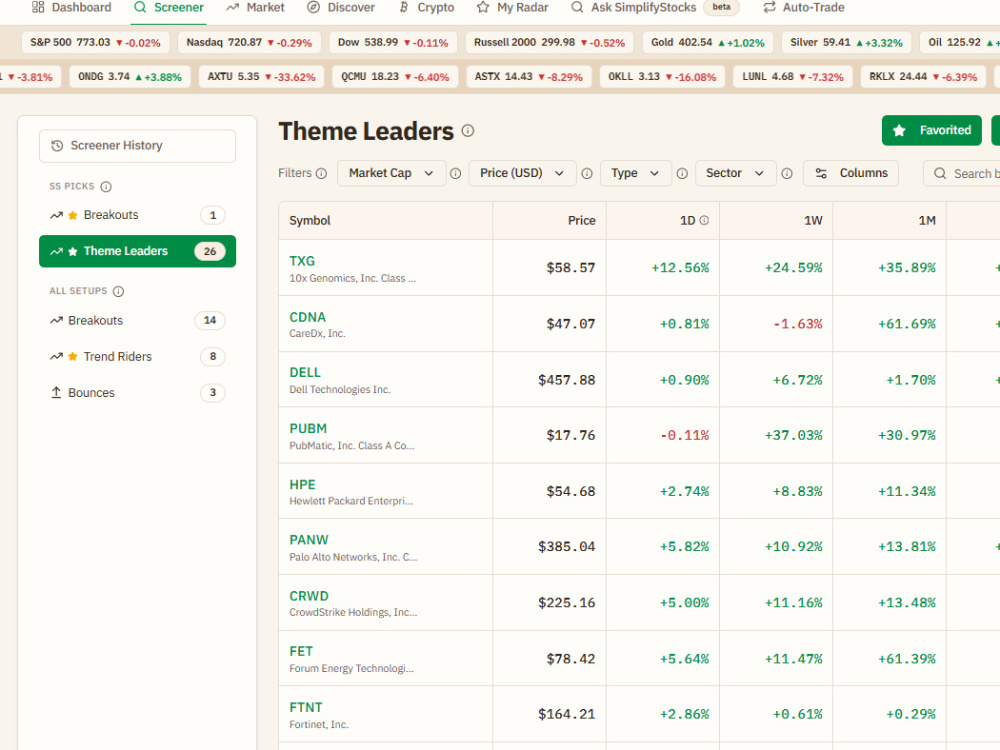Open the Auto-Trade tab
Image resolution: width=1000 pixels, height=750 pixels.
(x=804, y=8)
